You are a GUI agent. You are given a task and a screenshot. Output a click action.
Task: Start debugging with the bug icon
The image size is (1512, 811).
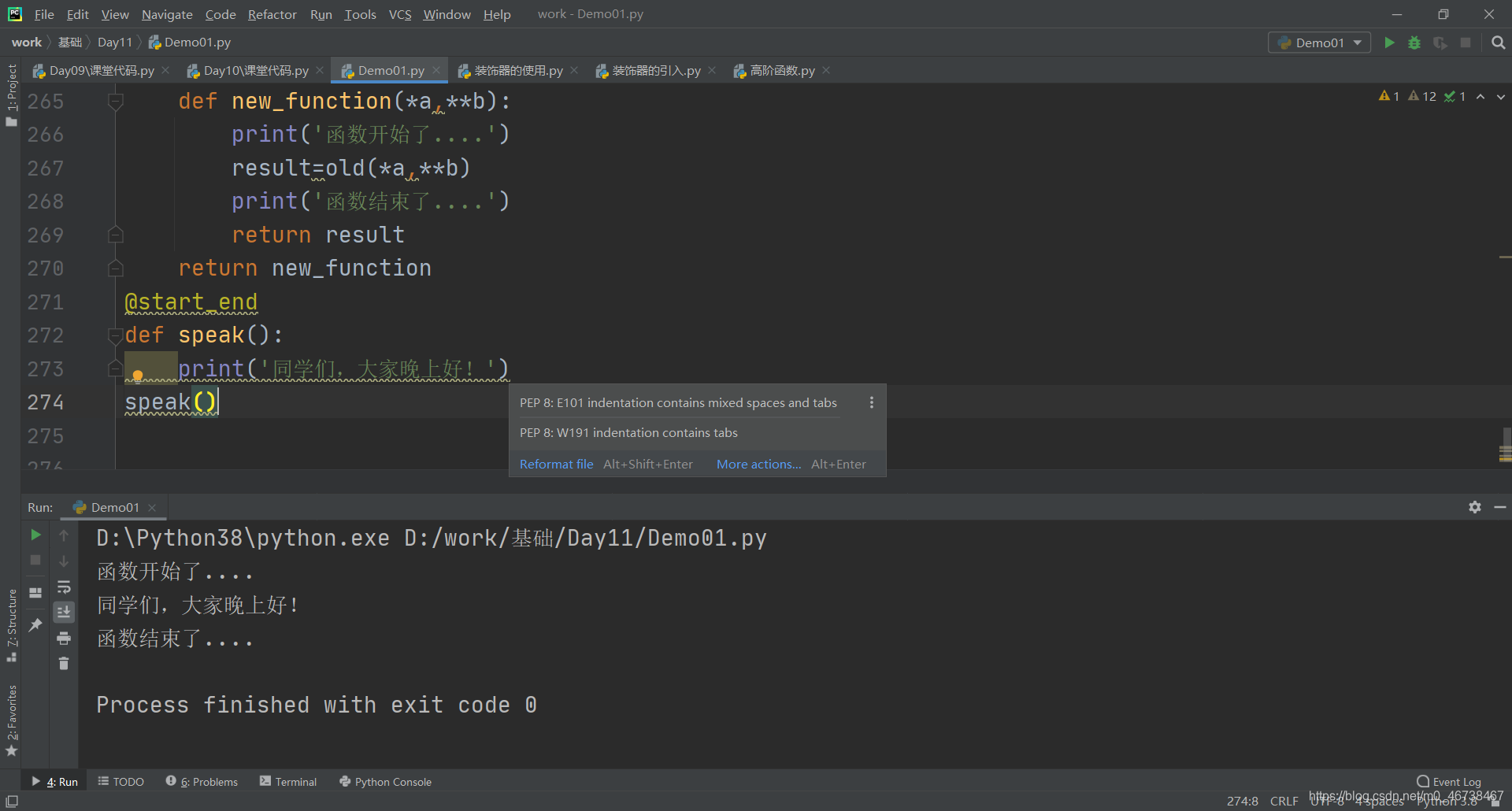tap(1414, 43)
